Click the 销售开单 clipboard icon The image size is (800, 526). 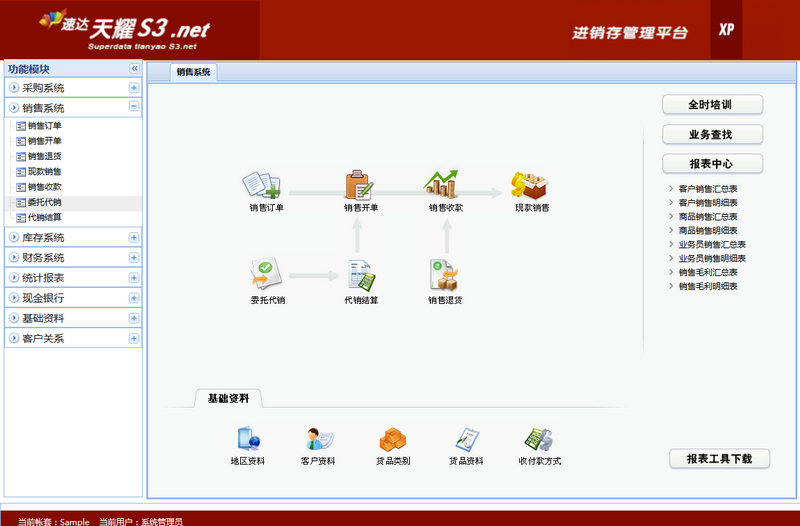(x=360, y=186)
